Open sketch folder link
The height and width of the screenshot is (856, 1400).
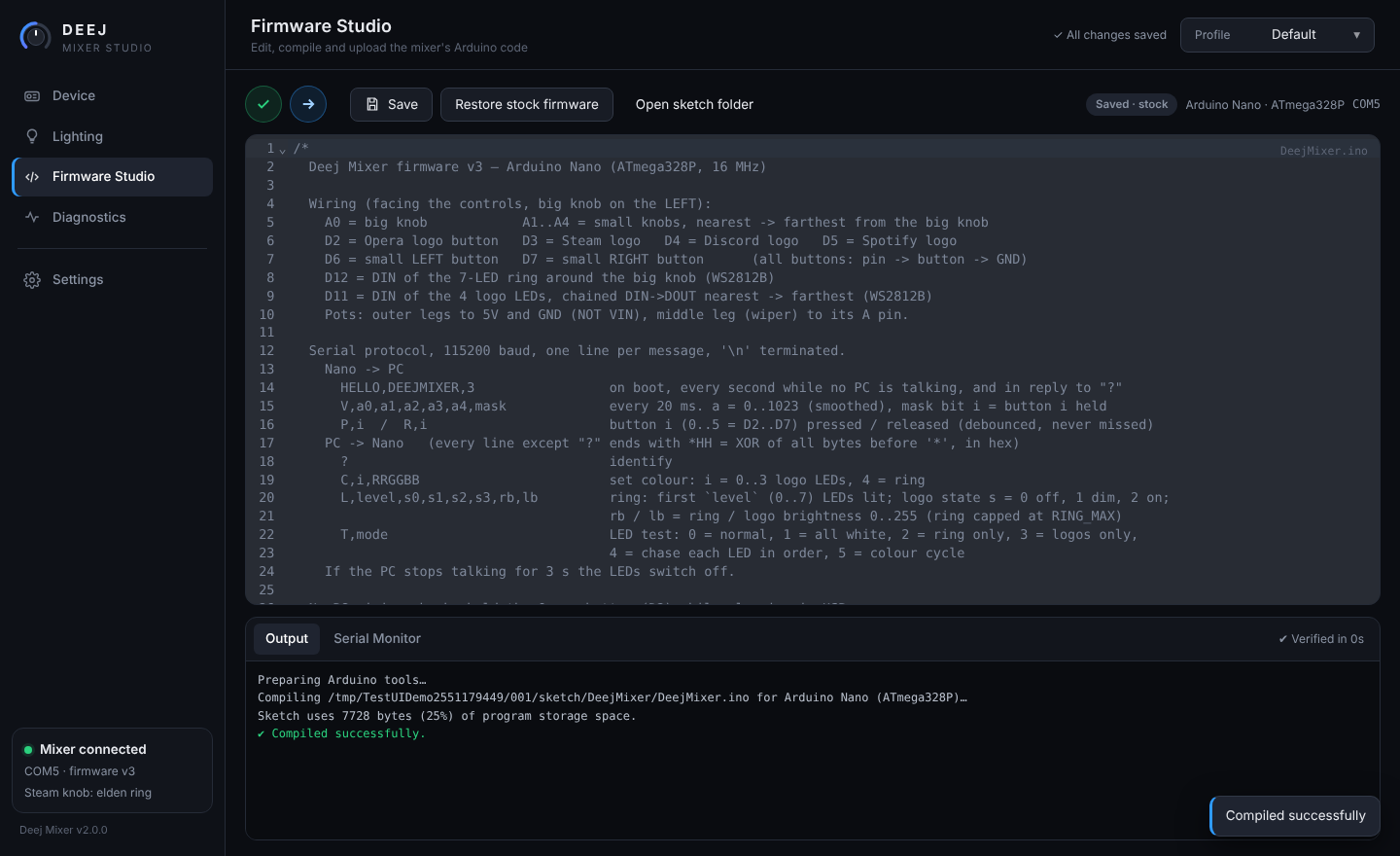694,104
